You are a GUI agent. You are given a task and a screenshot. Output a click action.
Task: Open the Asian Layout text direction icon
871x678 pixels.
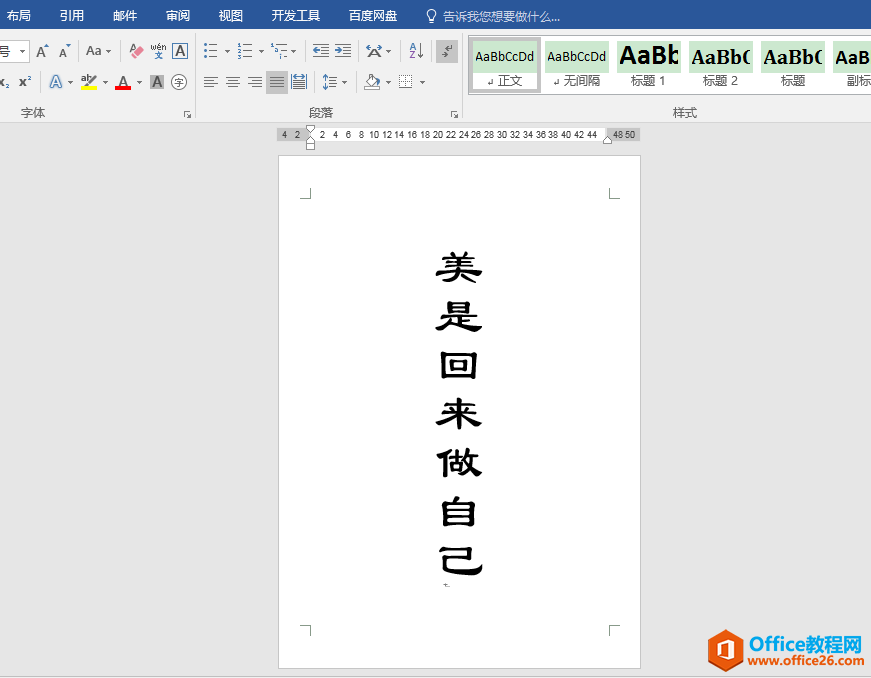coord(374,51)
